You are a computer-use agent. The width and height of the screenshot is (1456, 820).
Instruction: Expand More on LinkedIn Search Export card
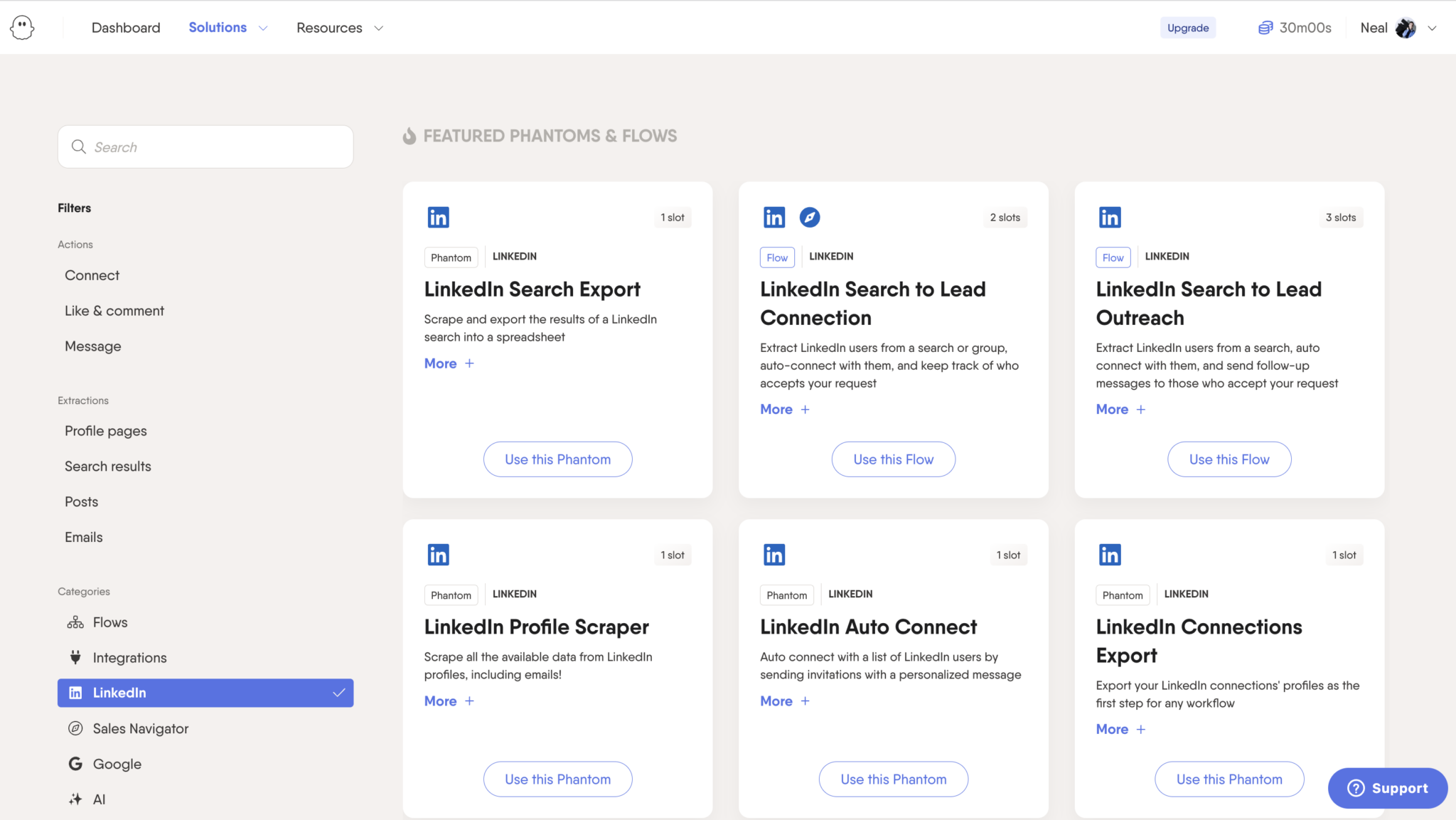tap(449, 363)
